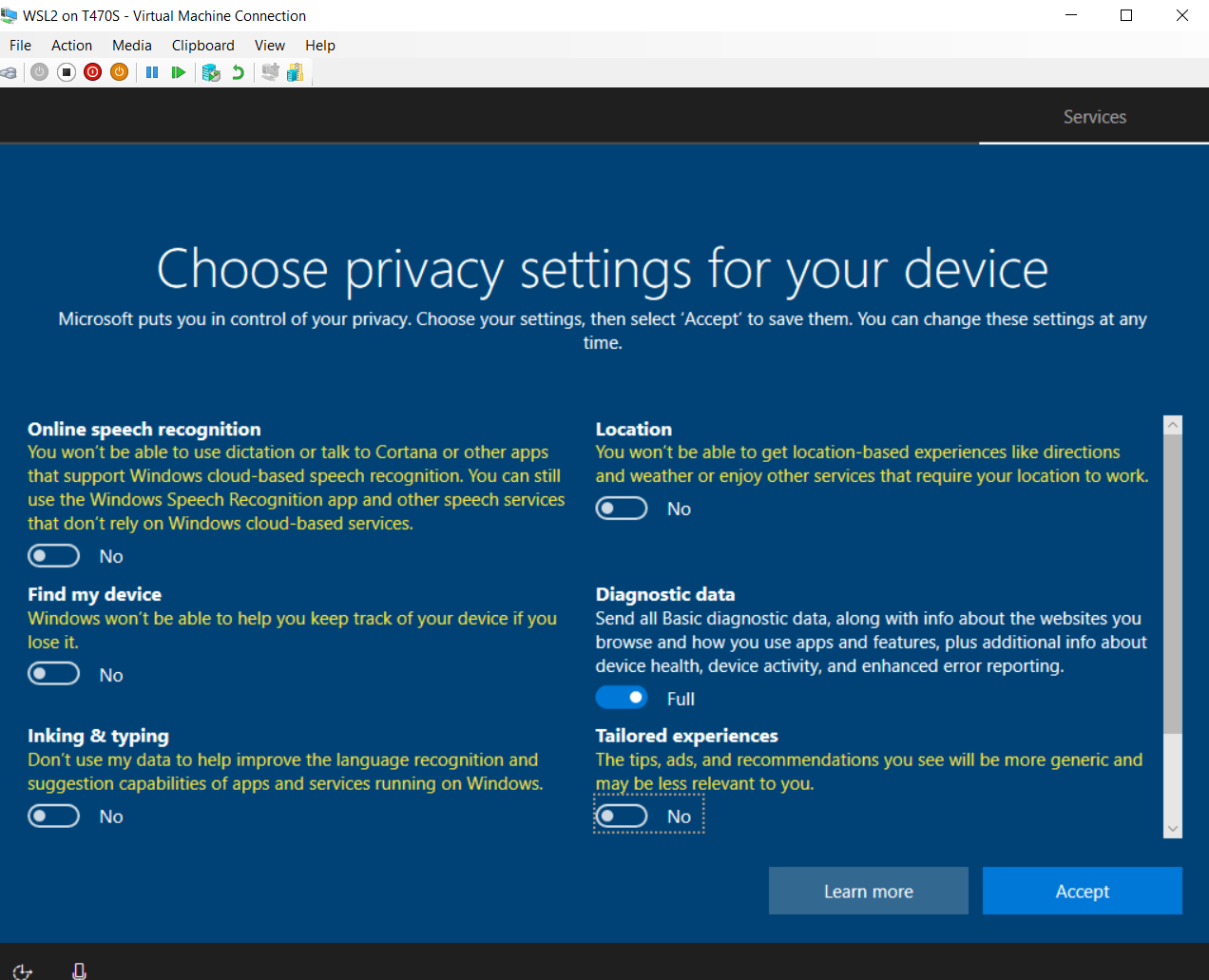Open the Action menu

coord(71,46)
